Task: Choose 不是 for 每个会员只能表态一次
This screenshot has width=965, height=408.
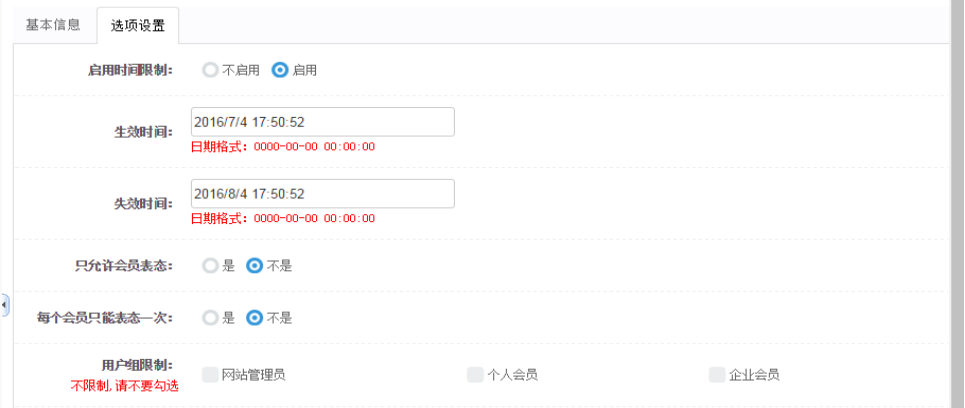Action: [255, 318]
